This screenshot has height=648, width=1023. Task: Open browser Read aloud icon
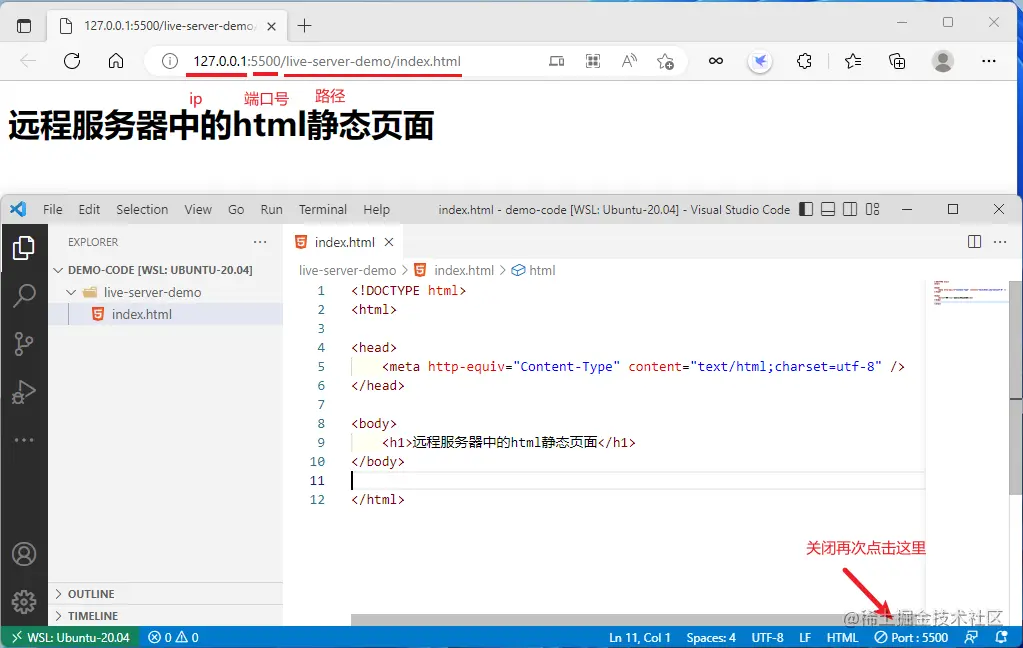[x=629, y=61]
